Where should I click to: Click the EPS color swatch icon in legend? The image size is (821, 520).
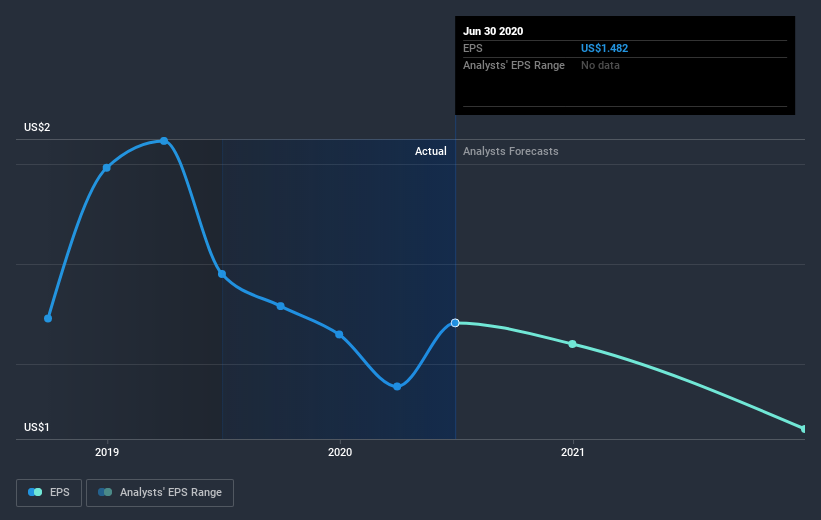click(35, 492)
